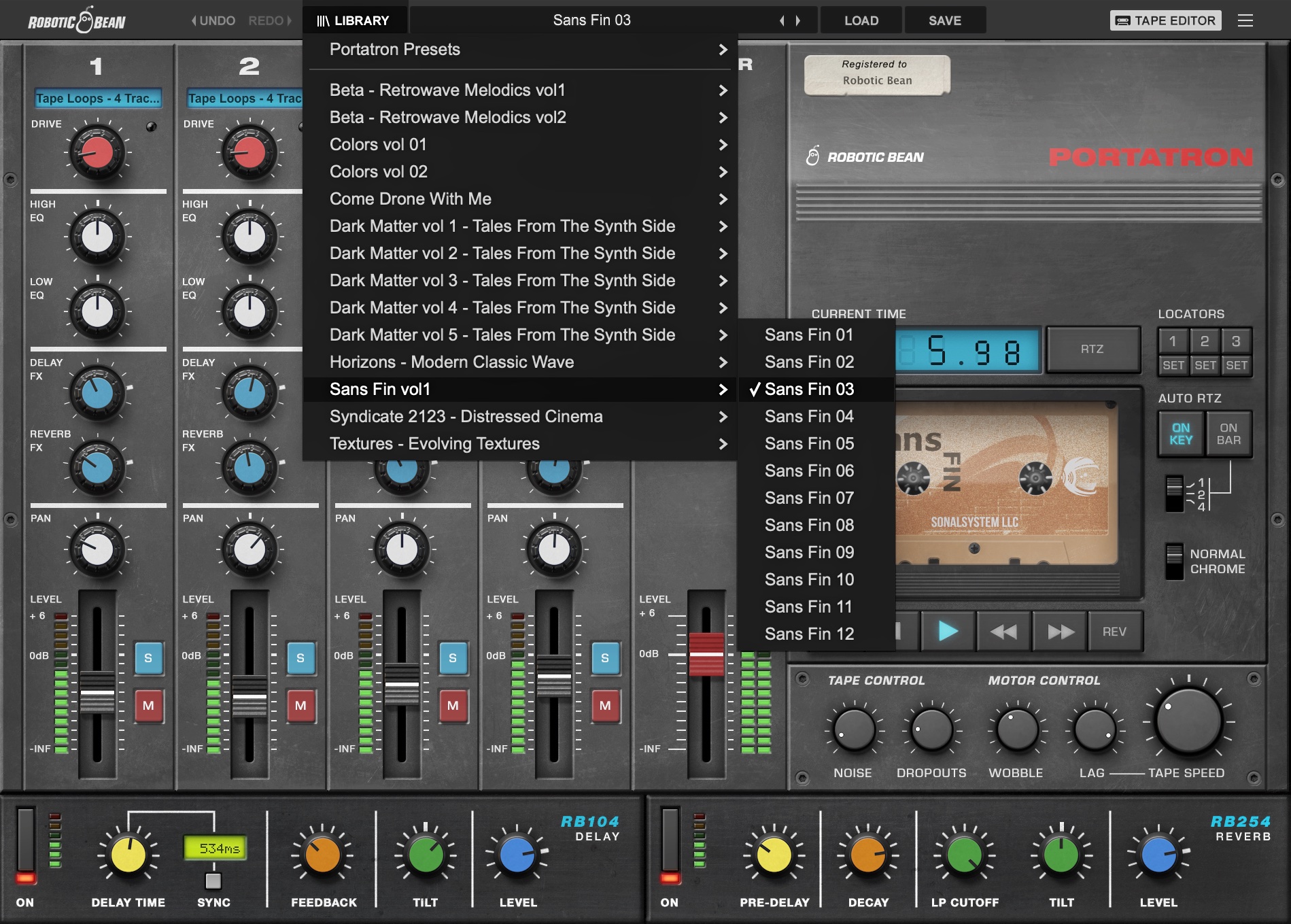Open the Tape Editor
This screenshot has height=924, width=1291.
point(1165,20)
